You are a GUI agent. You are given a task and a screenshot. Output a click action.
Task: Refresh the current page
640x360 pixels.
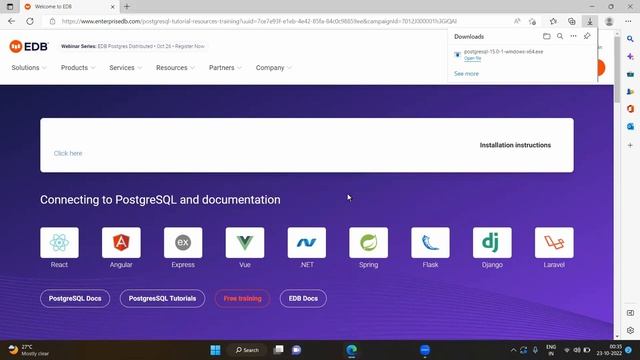pyautogui.click(x=30, y=21)
